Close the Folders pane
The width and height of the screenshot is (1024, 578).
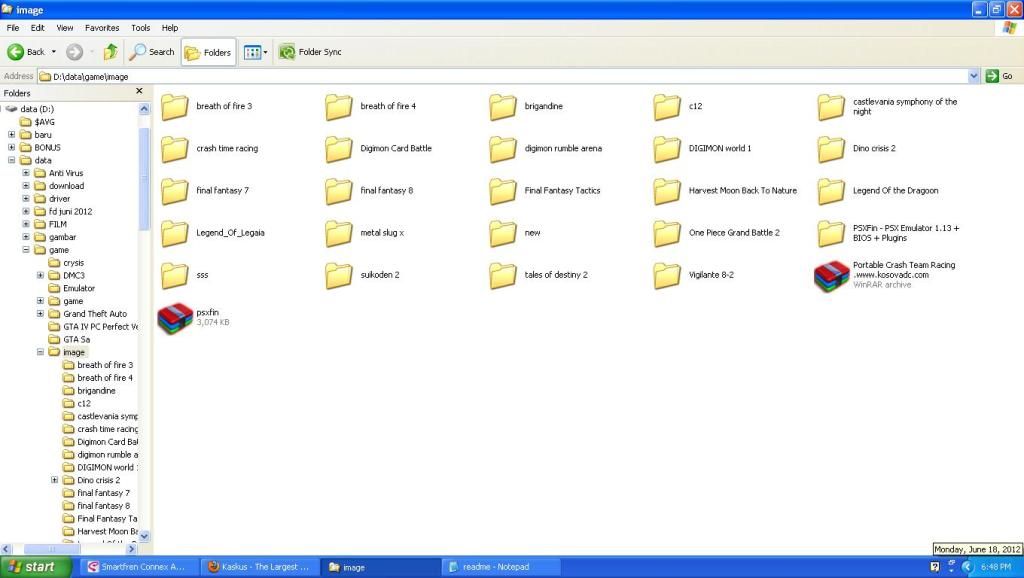coord(139,91)
